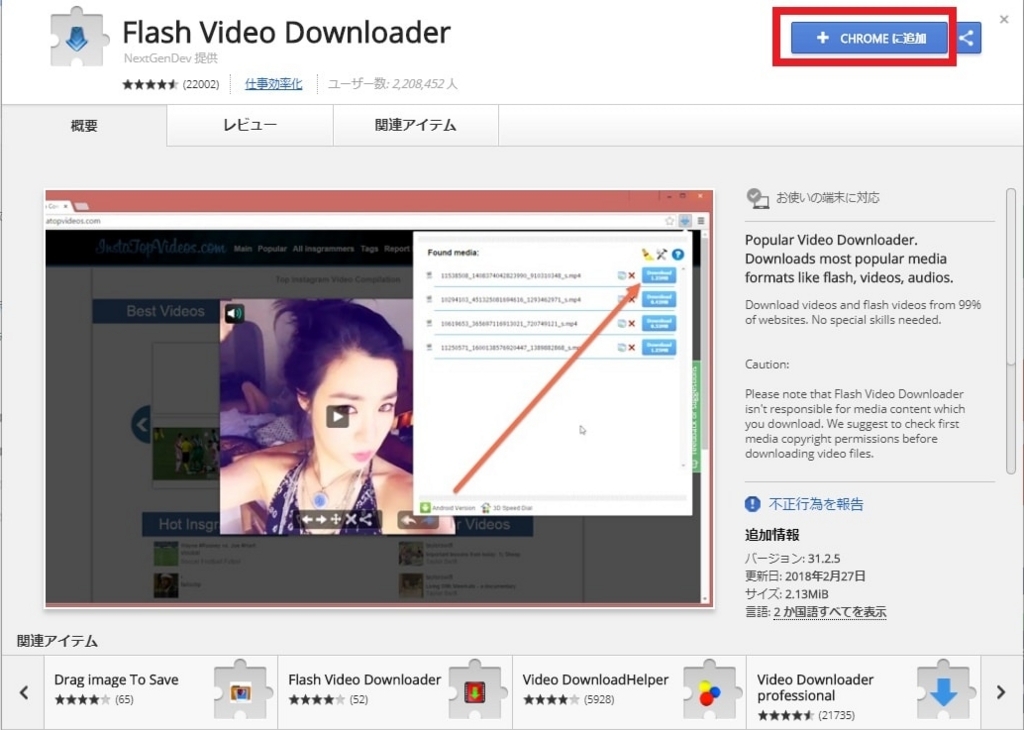The width and height of the screenshot is (1024, 730).
Task: Open Video Downloader professional item
Action: point(863,692)
